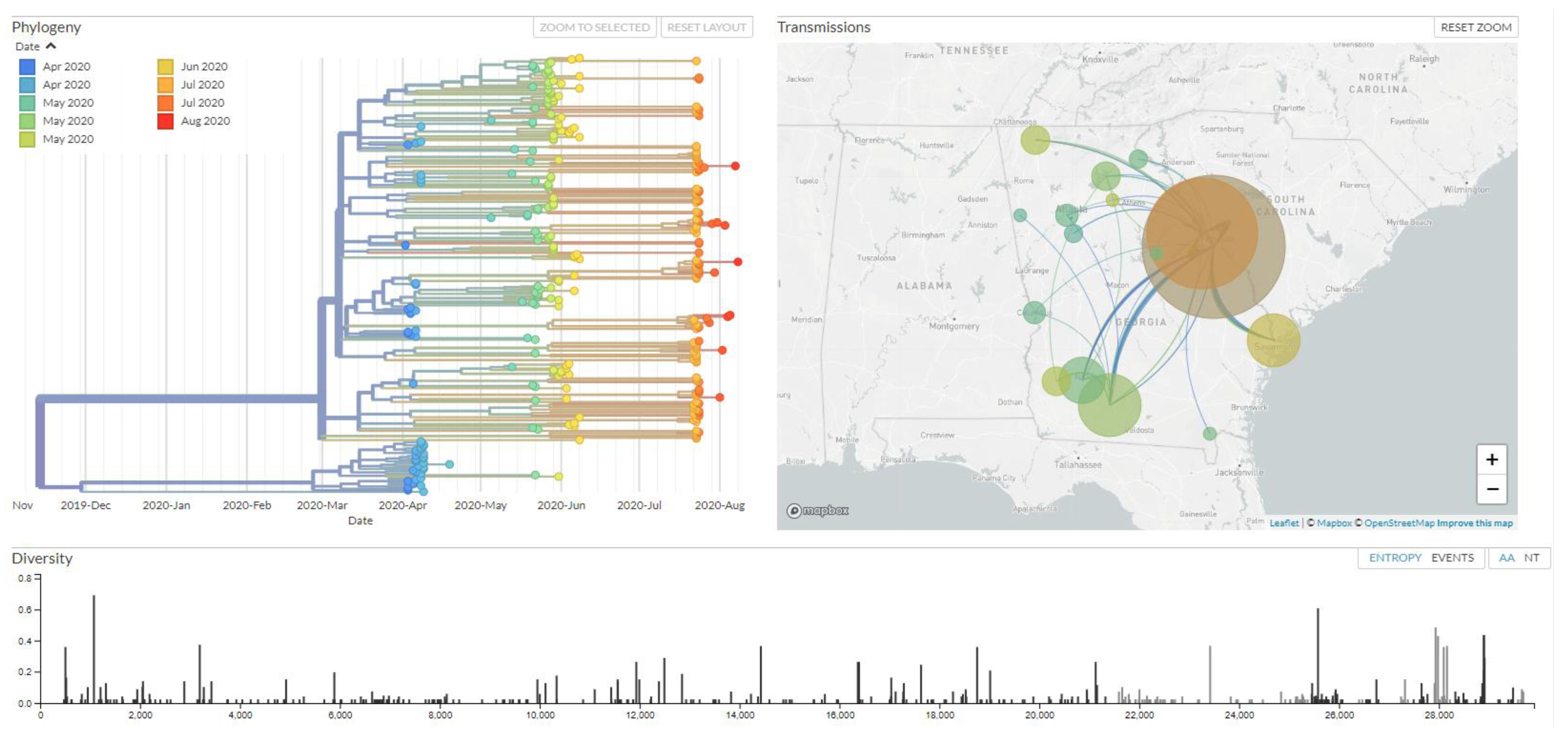The width and height of the screenshot is (1568, 734).
Task: Click the upper Jul 2020 orange swatch
Action: click(x=165, y=85)
